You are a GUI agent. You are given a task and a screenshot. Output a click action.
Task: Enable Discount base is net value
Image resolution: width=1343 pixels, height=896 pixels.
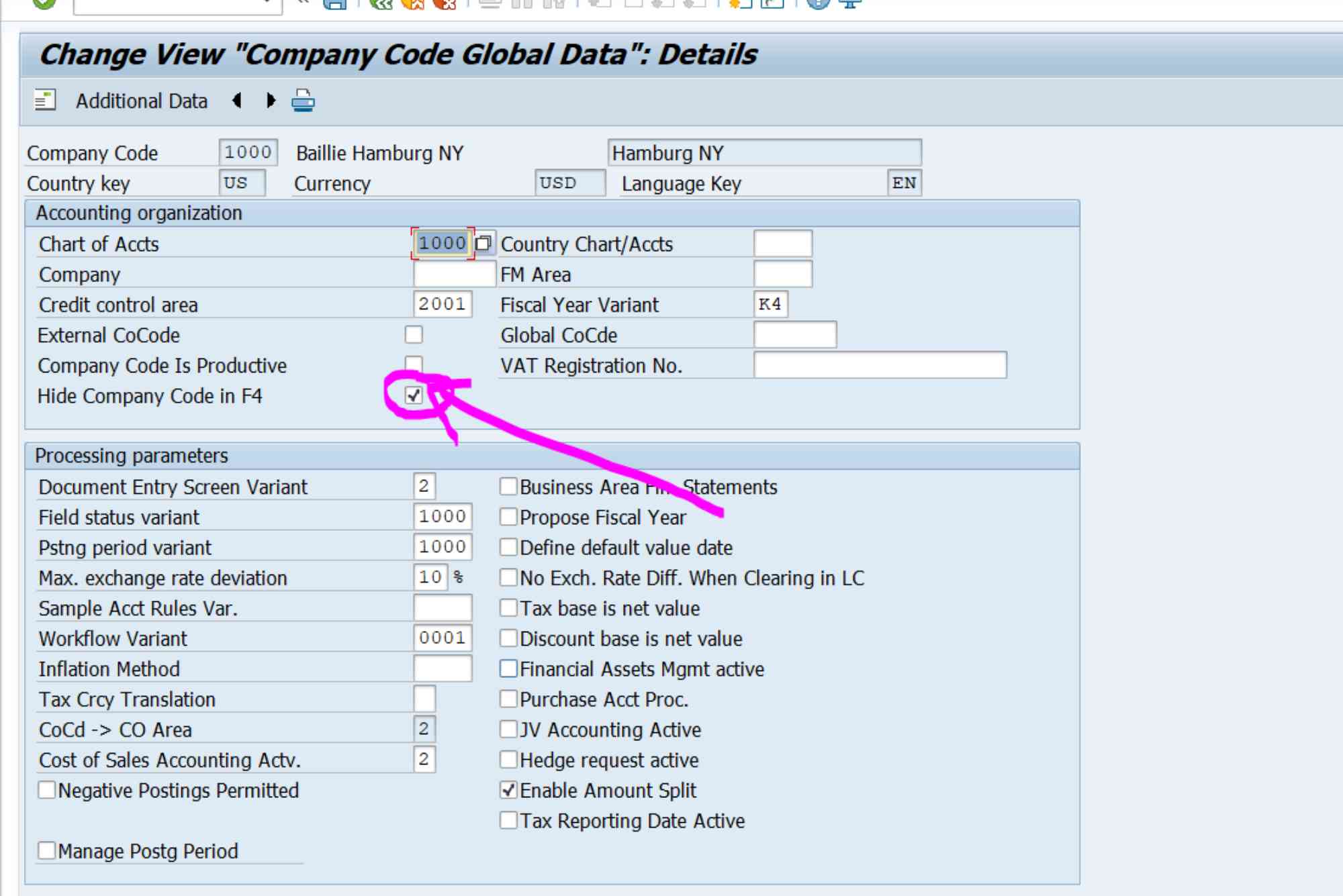[508, 638]
